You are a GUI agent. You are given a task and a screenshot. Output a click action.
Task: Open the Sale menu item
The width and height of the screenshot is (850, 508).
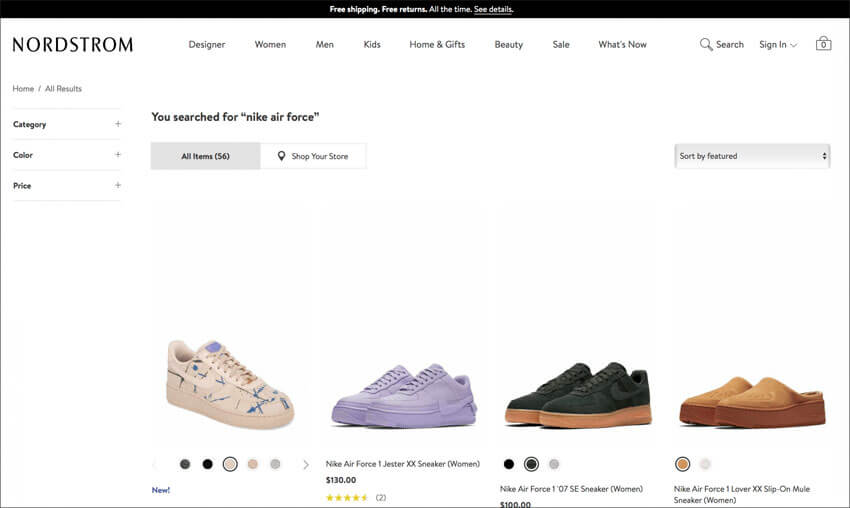tap(561, 44)
